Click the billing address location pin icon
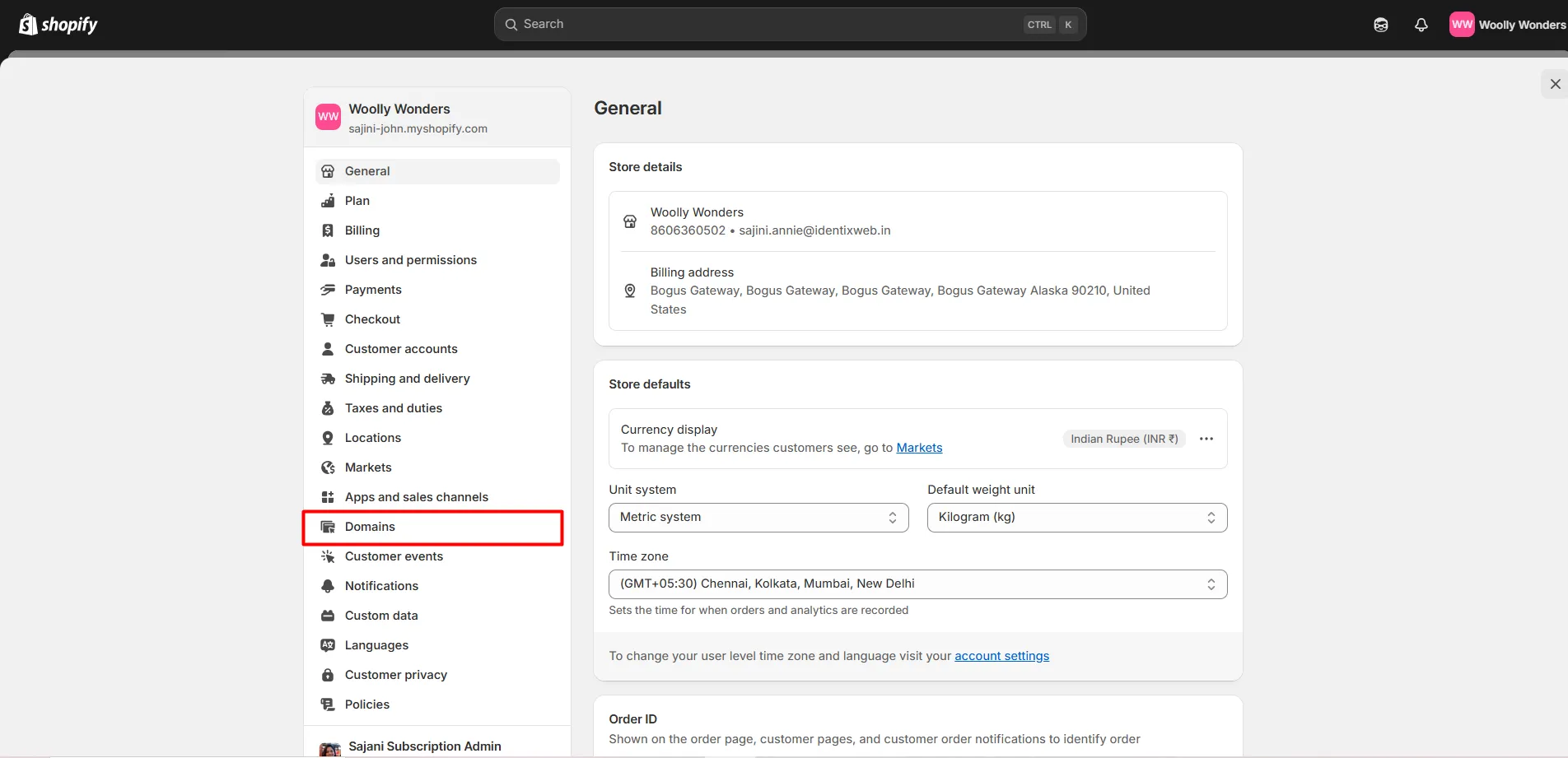Viewport: 1568px width, 758px height. click(630, 291)
